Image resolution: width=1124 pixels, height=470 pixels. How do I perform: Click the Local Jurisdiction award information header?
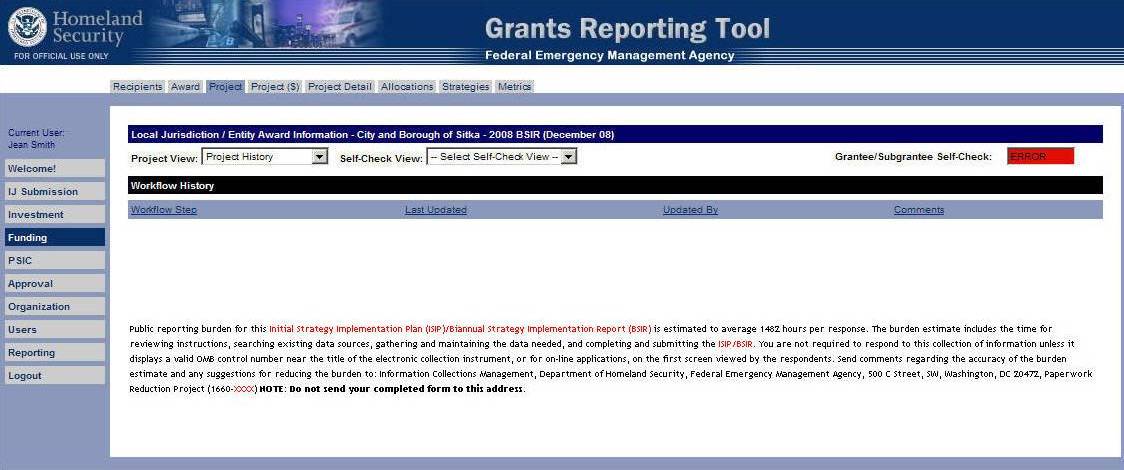pyautogui.click(x=615, y=135)
